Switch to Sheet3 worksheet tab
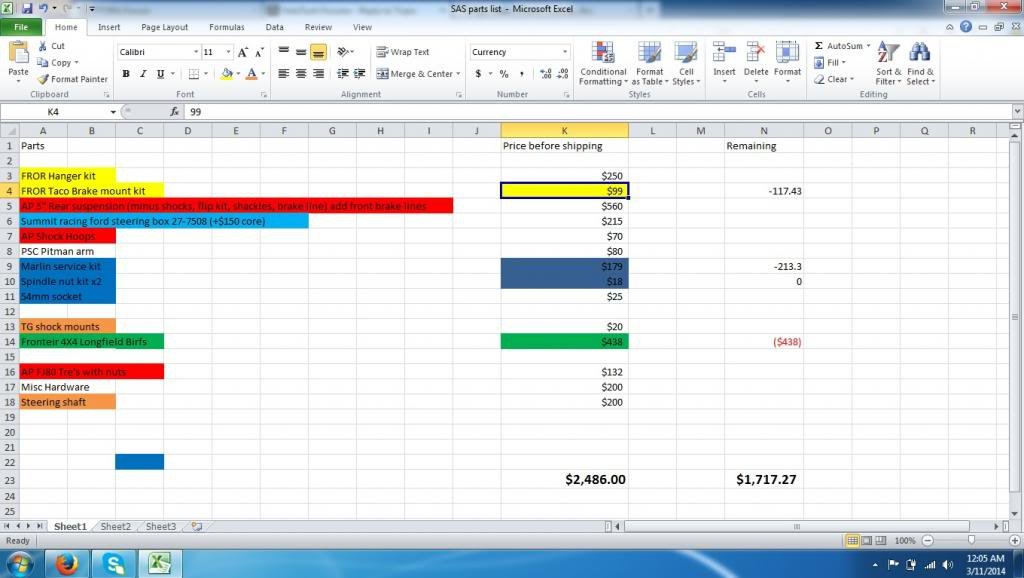Image resolution: width=1024 pixels, height=578 pixels. [161, 526]
